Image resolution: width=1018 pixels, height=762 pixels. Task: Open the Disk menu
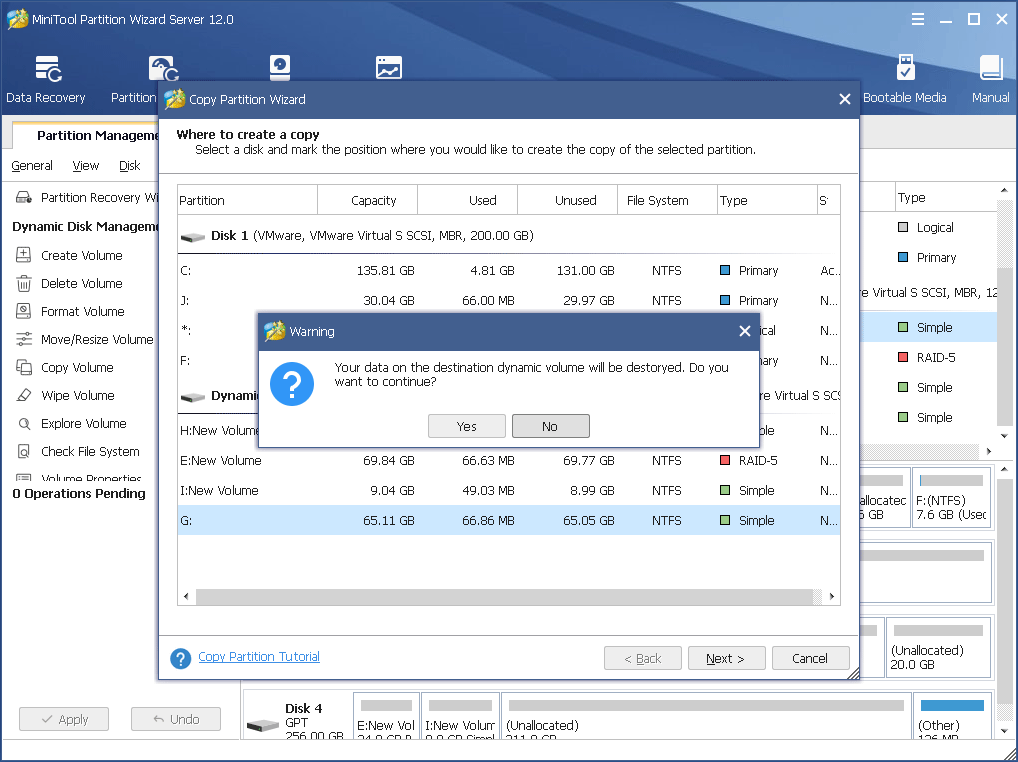pyautogui.click(x=129, y=166)
